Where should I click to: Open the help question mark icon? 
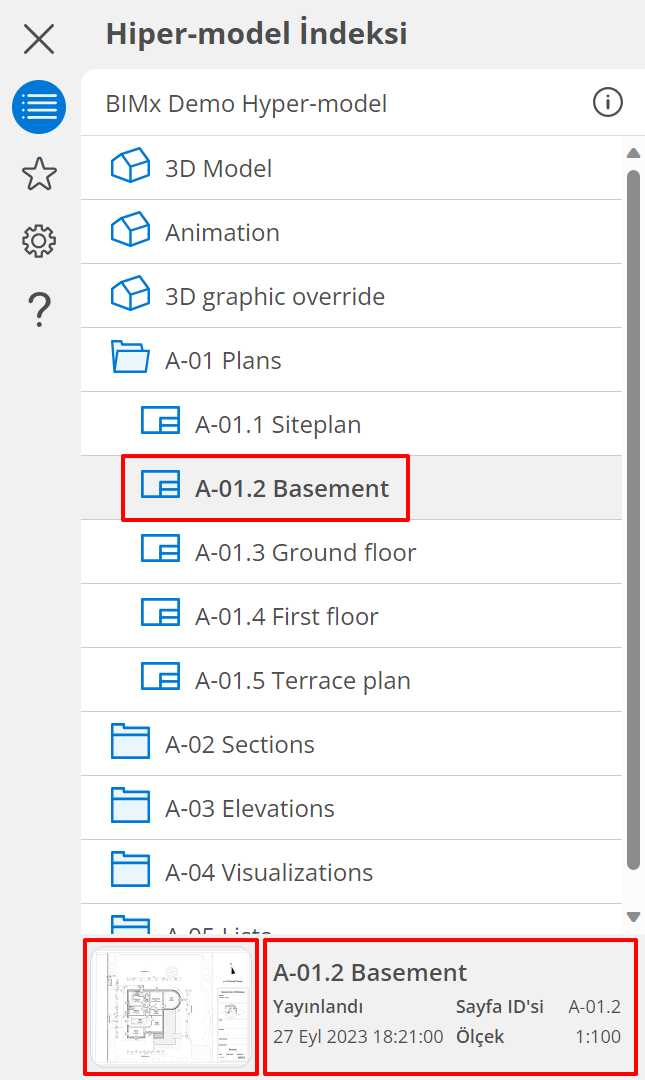39,309
